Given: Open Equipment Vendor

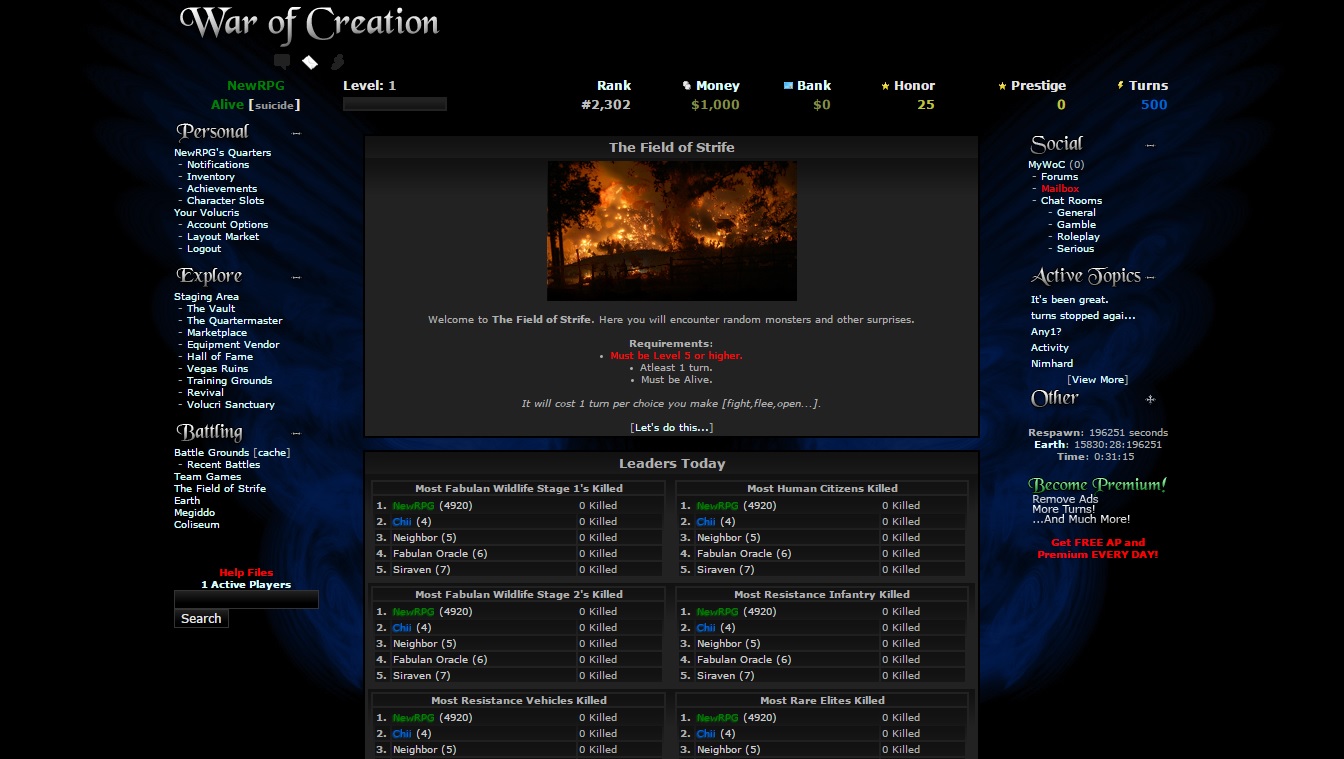Looking at the screenshot, I should (233, 345).
